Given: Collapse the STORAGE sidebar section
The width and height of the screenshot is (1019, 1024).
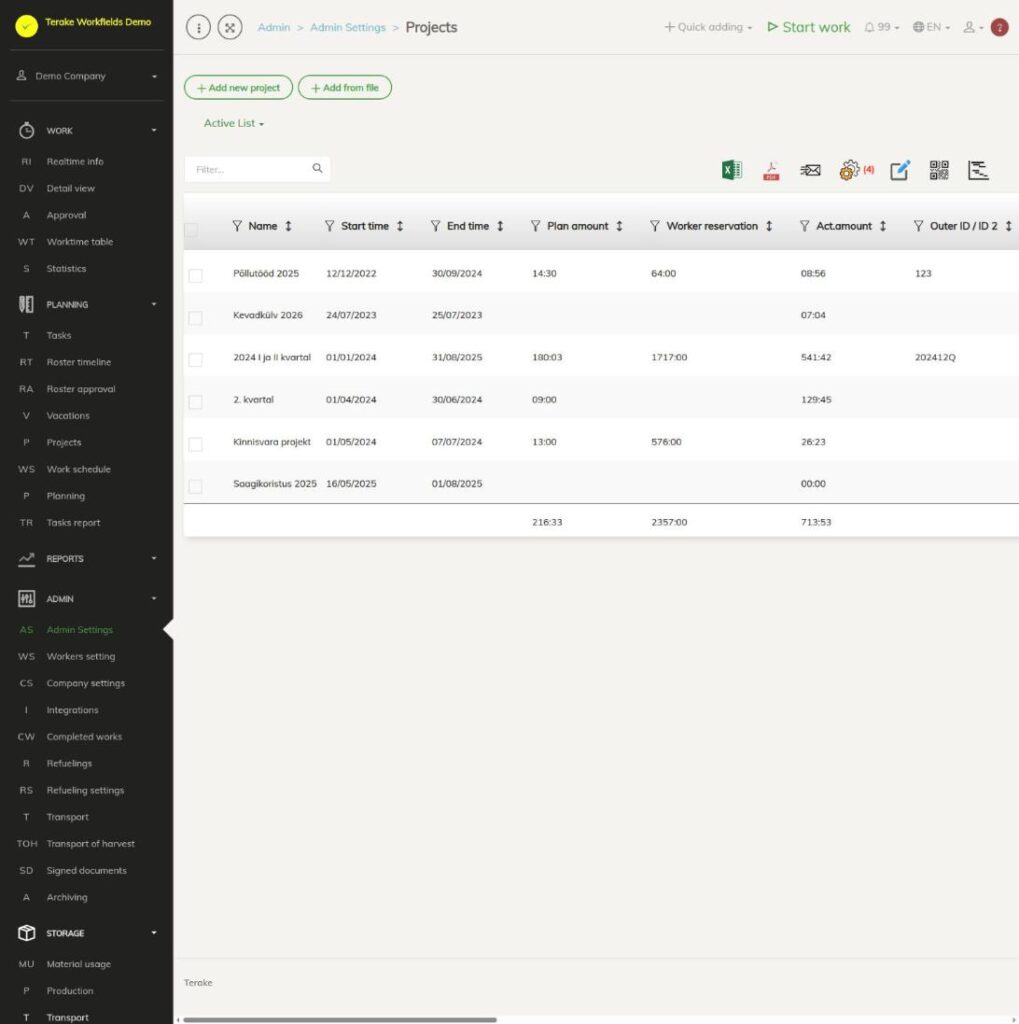Looking at the screenshot, I should click(x=87, y=933).
